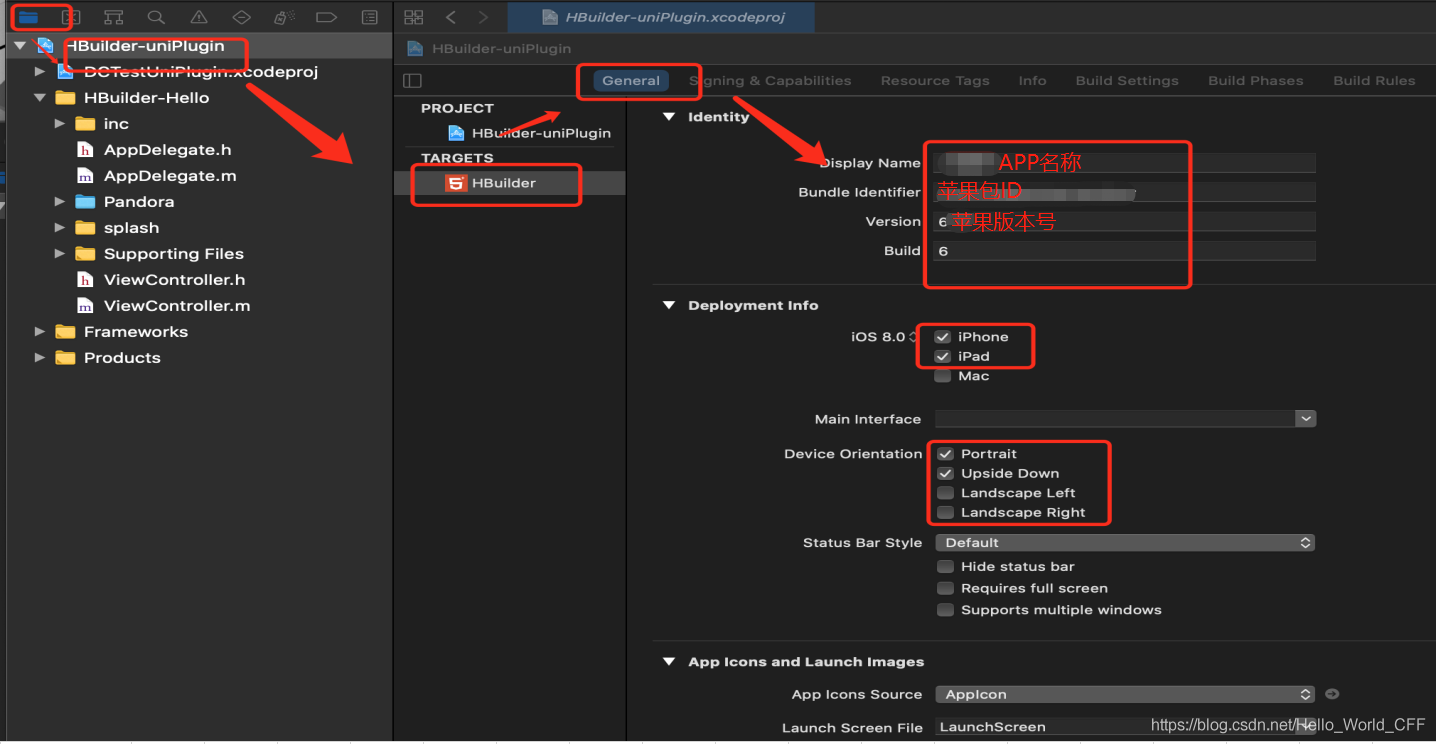
Task: Toggle Portrait orientation checkbox
Action: tap(945, 454)
